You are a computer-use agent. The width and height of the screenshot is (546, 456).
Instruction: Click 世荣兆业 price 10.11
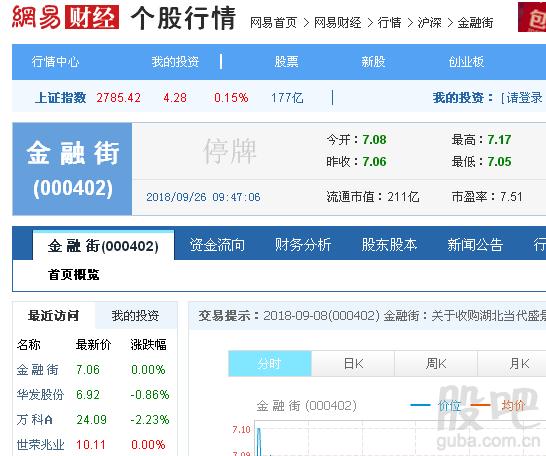(91, 445)
